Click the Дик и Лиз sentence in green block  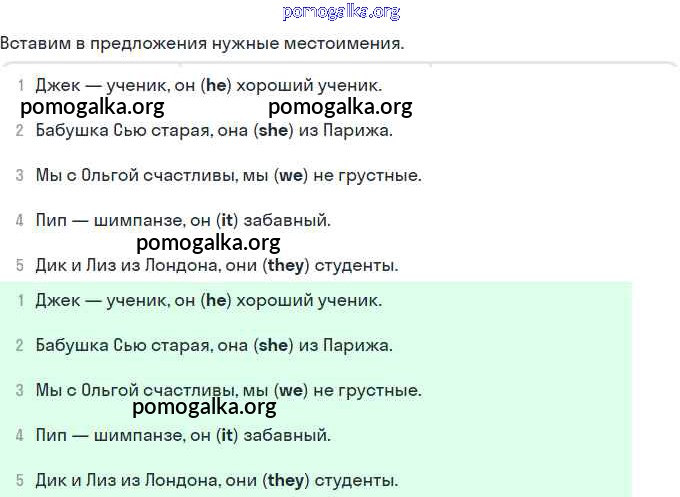[x=216, y=480]
